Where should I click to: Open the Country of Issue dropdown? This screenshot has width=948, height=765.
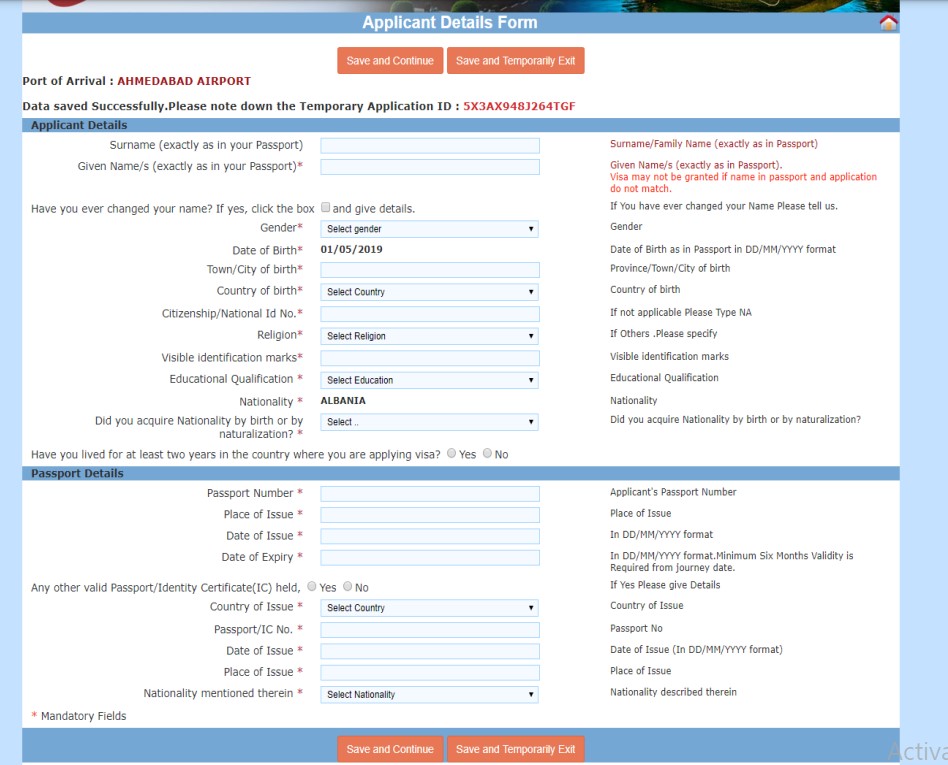tap(429, 608)
